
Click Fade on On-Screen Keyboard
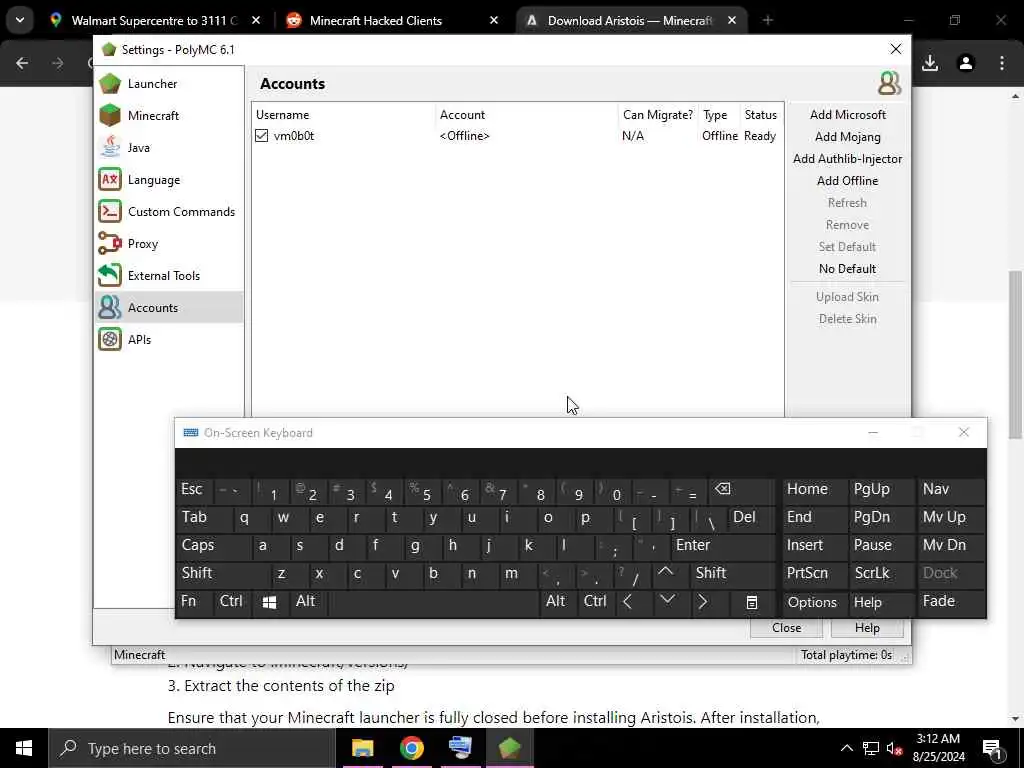pos(952,601)
